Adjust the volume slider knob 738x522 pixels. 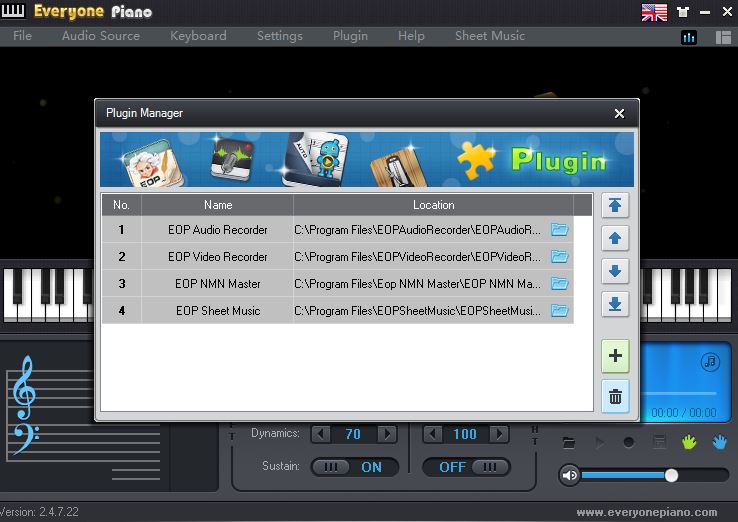tap(672, 475)
